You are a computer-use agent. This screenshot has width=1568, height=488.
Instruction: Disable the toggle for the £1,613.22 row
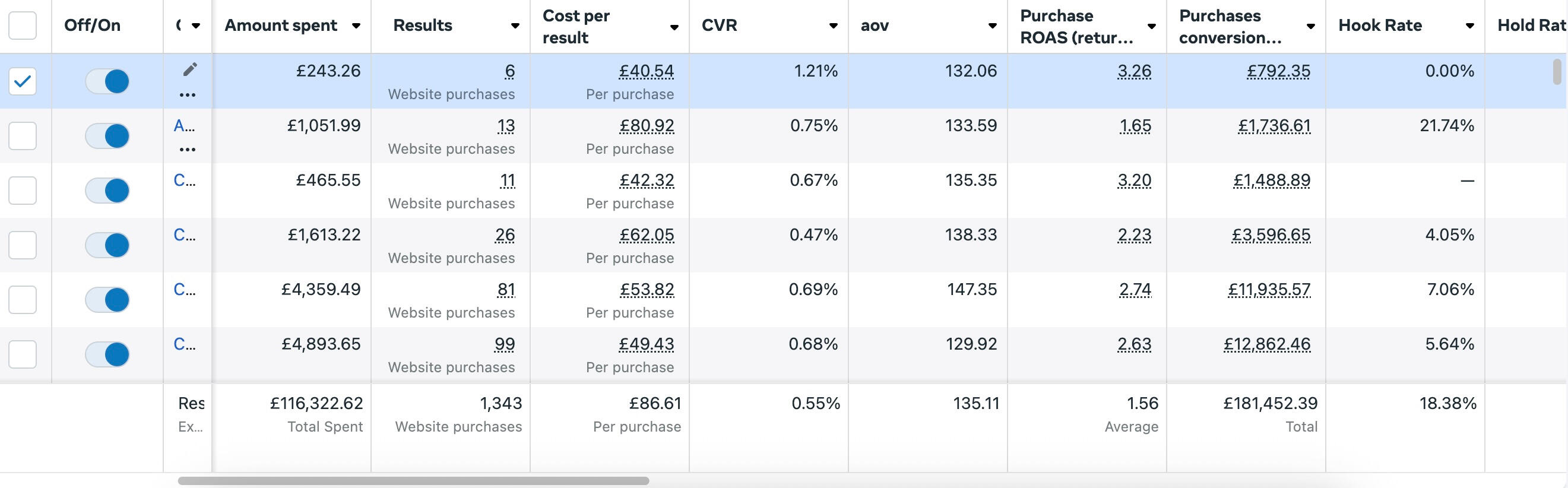click(107, 245)
